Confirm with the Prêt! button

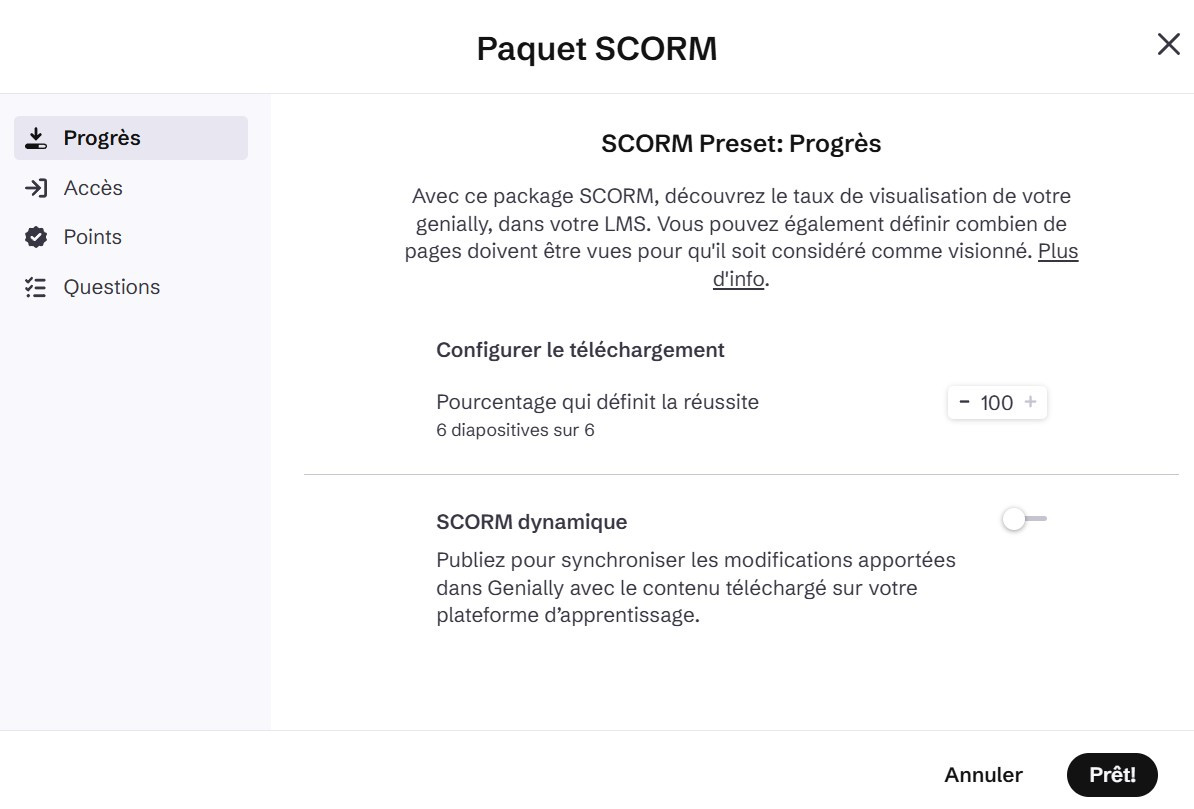click(x=1112, y=775)
